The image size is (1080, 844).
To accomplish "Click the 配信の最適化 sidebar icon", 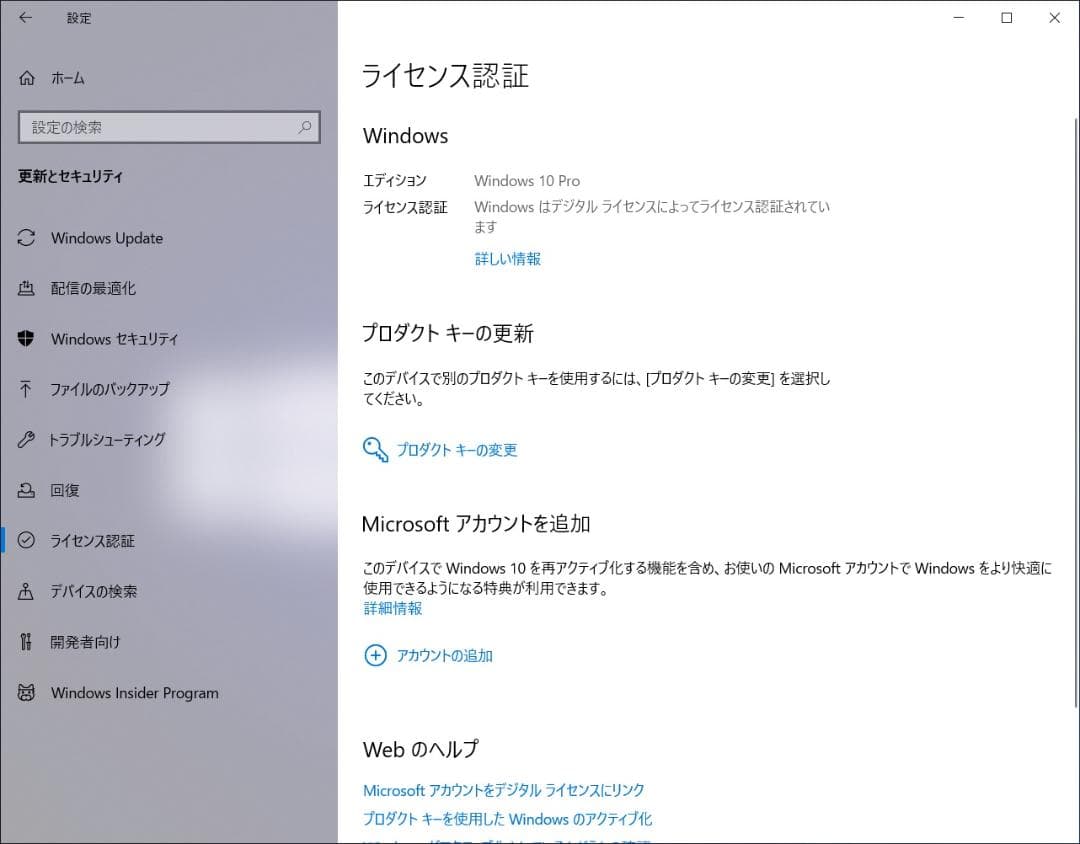I will 26,288.
